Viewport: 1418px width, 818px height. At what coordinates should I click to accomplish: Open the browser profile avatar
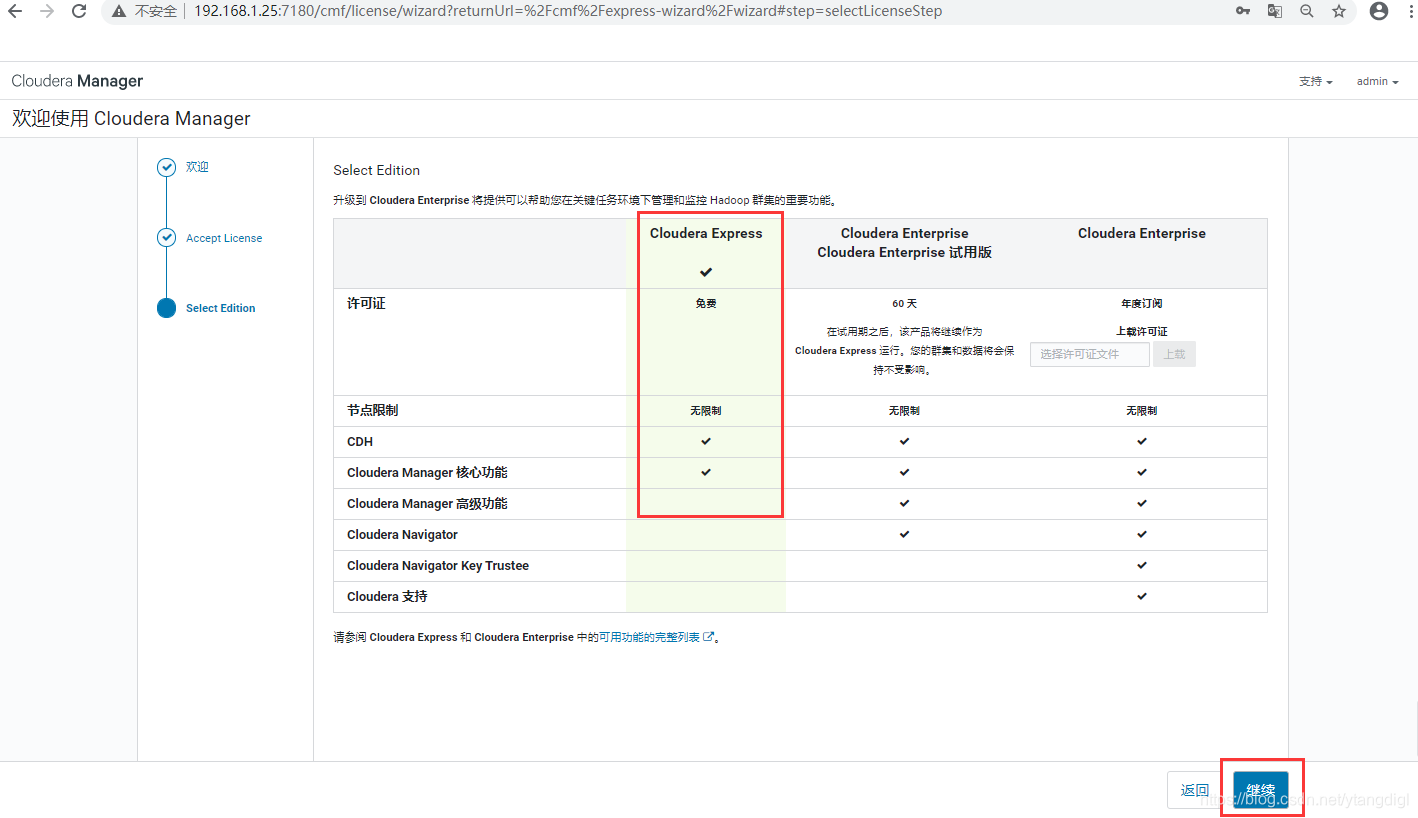point(1379,12)
